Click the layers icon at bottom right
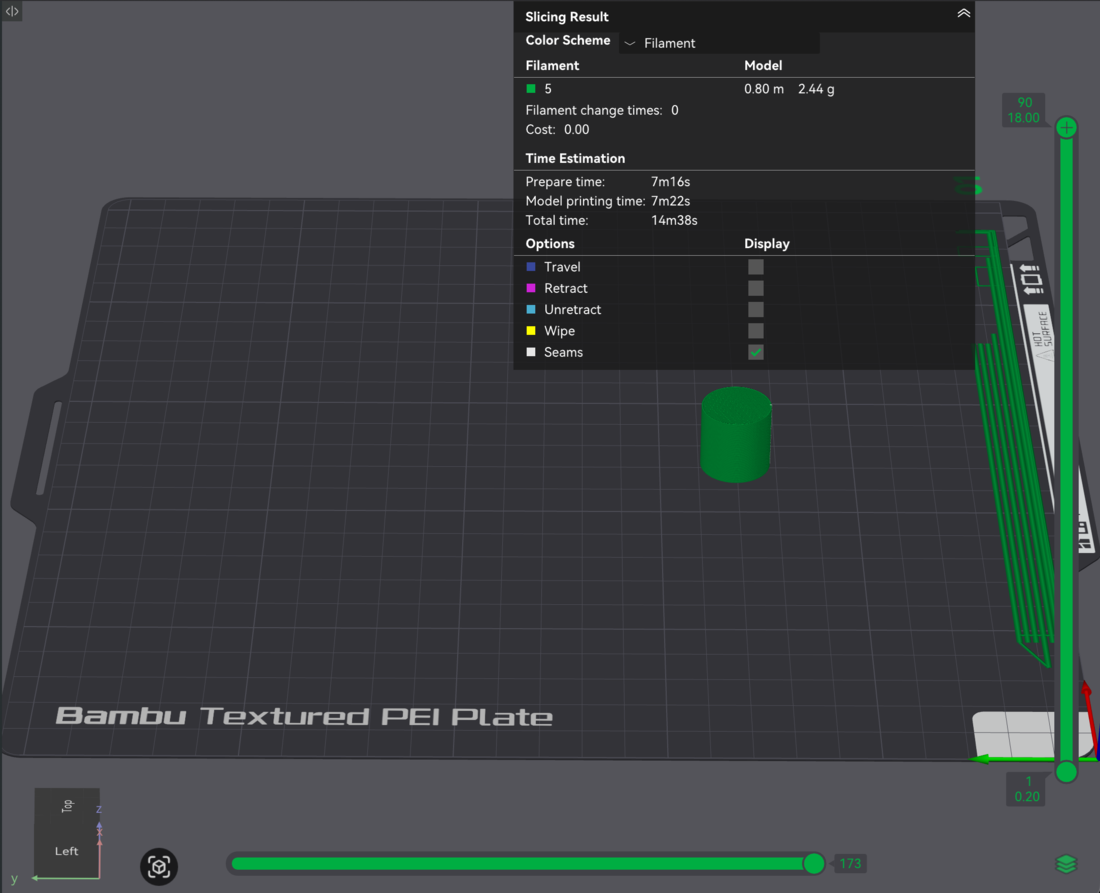 pos(1066,864)
